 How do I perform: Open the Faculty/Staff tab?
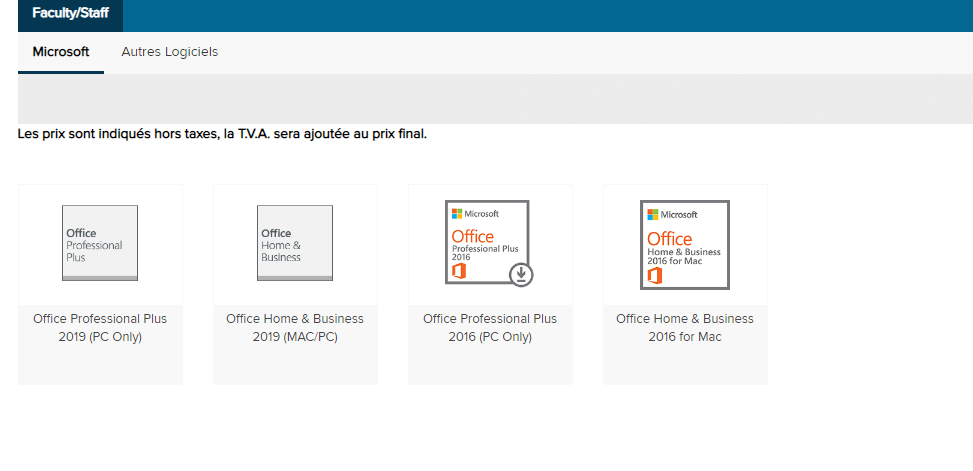tap(70, 14)
